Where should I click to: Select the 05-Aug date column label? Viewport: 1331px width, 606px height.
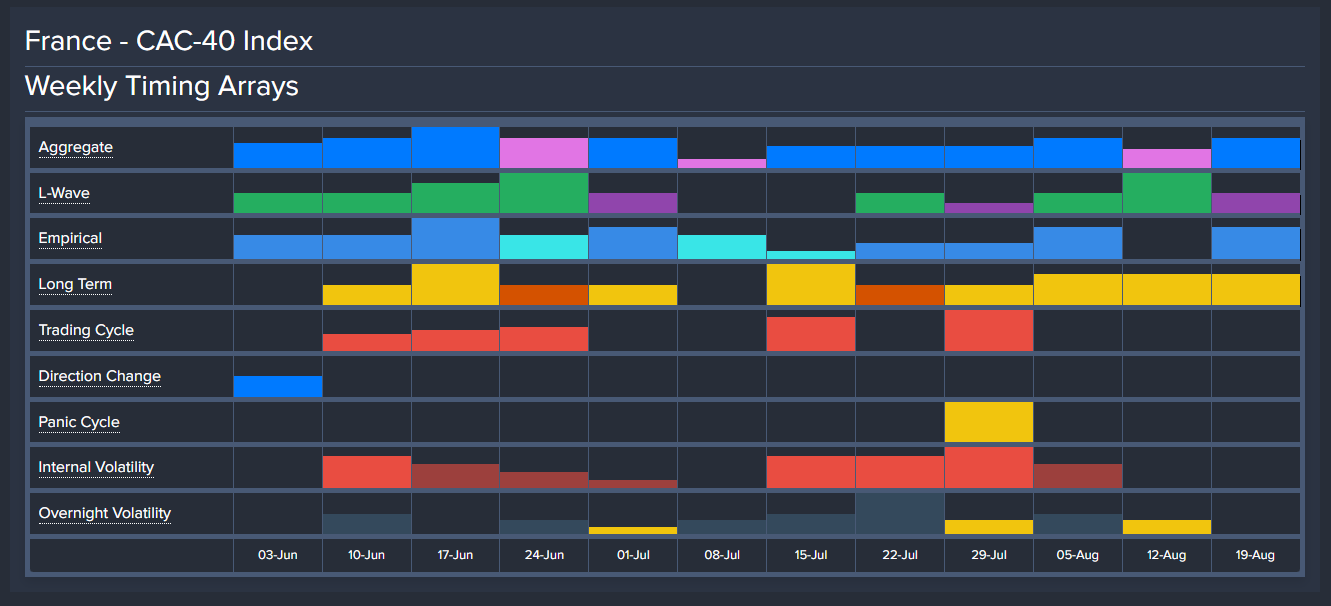click(x=1078, y=555)
